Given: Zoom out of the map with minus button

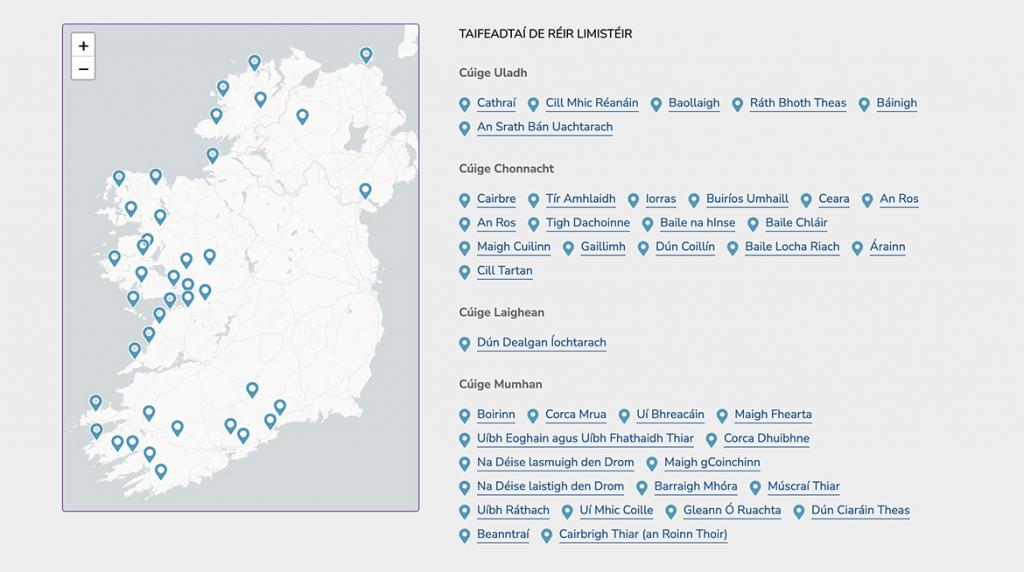Looking at the screenshot, I should tap(83, 69).
